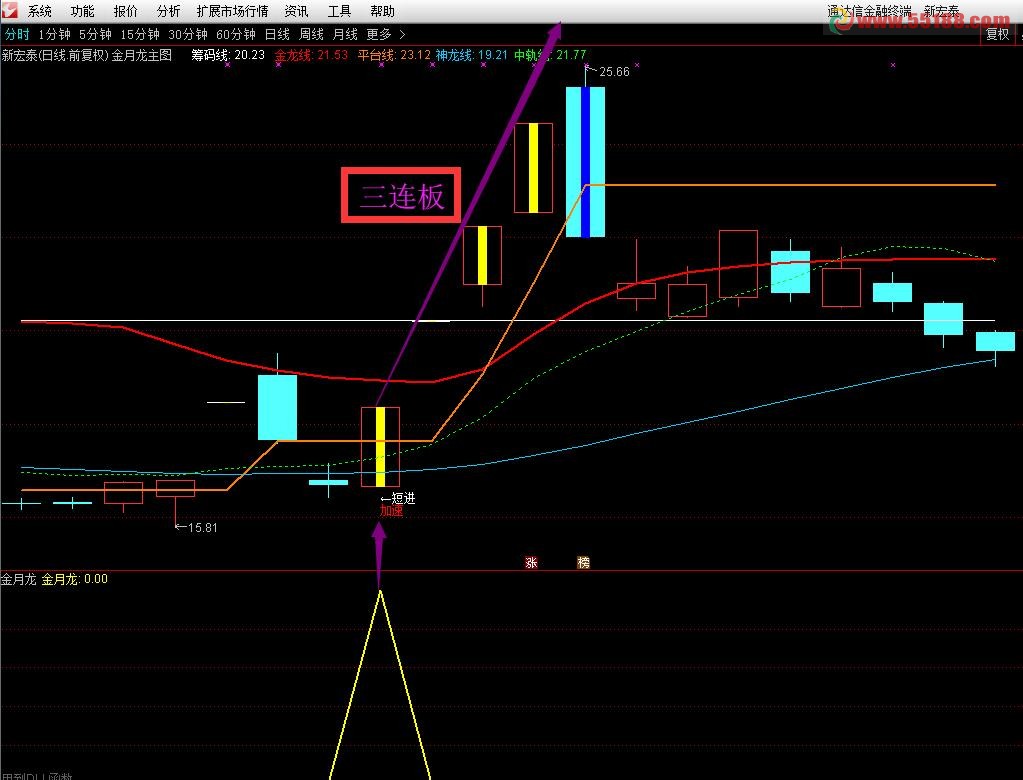Open the 分析 menu
This screenshot has height=780, width=1023.
169,12
